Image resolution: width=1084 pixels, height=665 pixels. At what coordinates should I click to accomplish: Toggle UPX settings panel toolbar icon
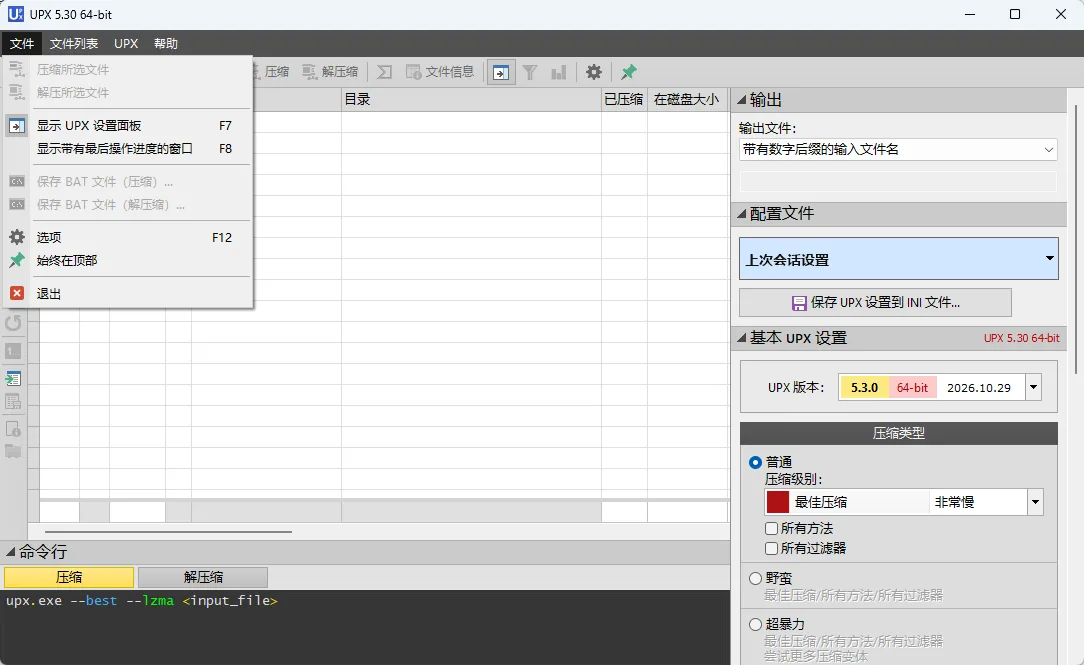click(501, 72)
